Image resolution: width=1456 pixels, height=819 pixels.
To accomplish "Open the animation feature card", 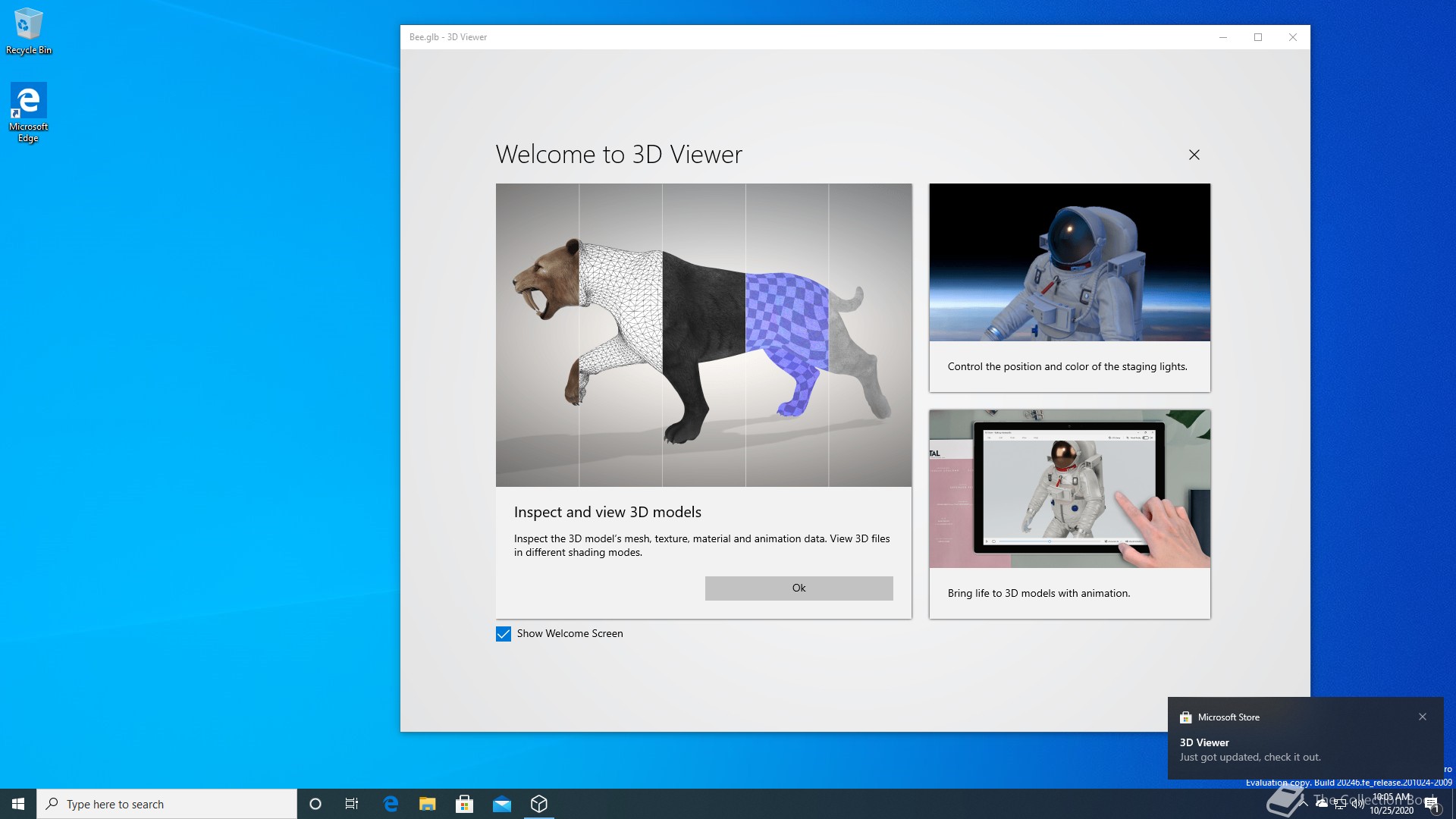I will point(1069,514).
